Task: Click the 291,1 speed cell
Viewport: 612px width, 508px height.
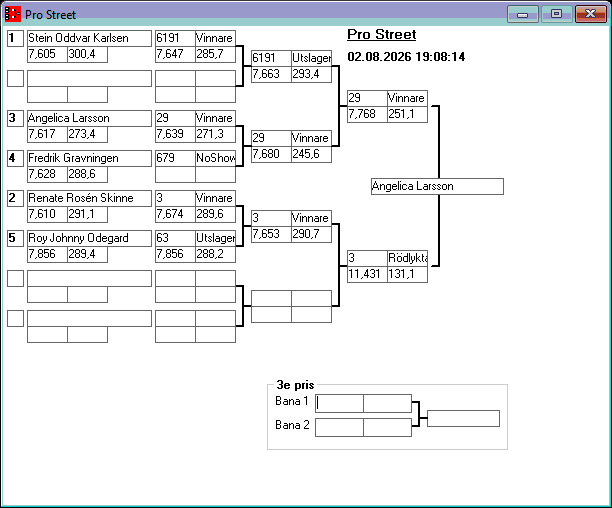Action: click(87, 214)
